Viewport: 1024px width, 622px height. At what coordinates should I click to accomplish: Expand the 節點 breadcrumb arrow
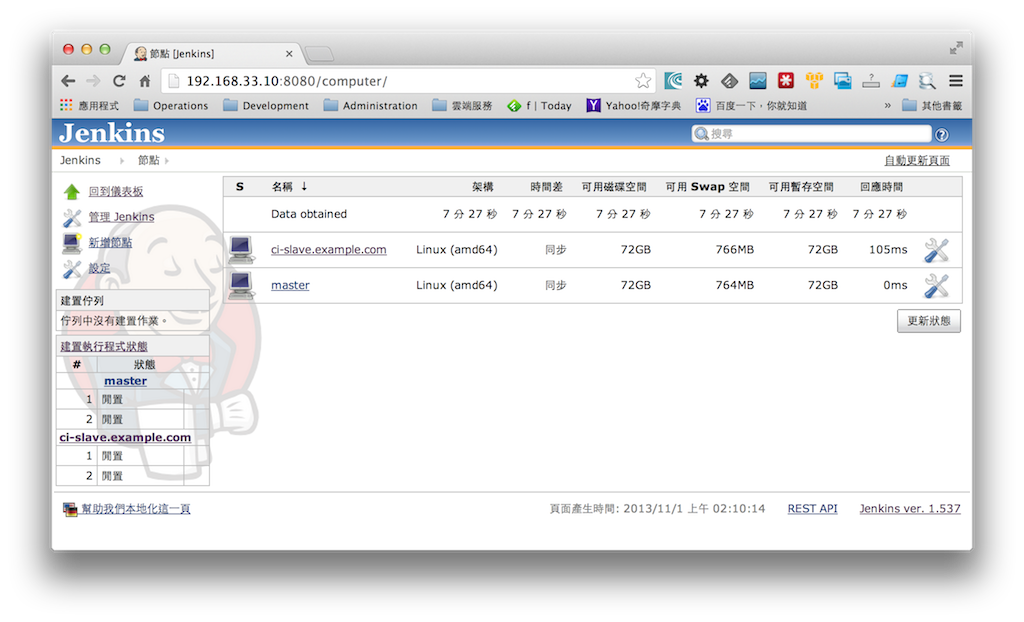click(167, 161)
